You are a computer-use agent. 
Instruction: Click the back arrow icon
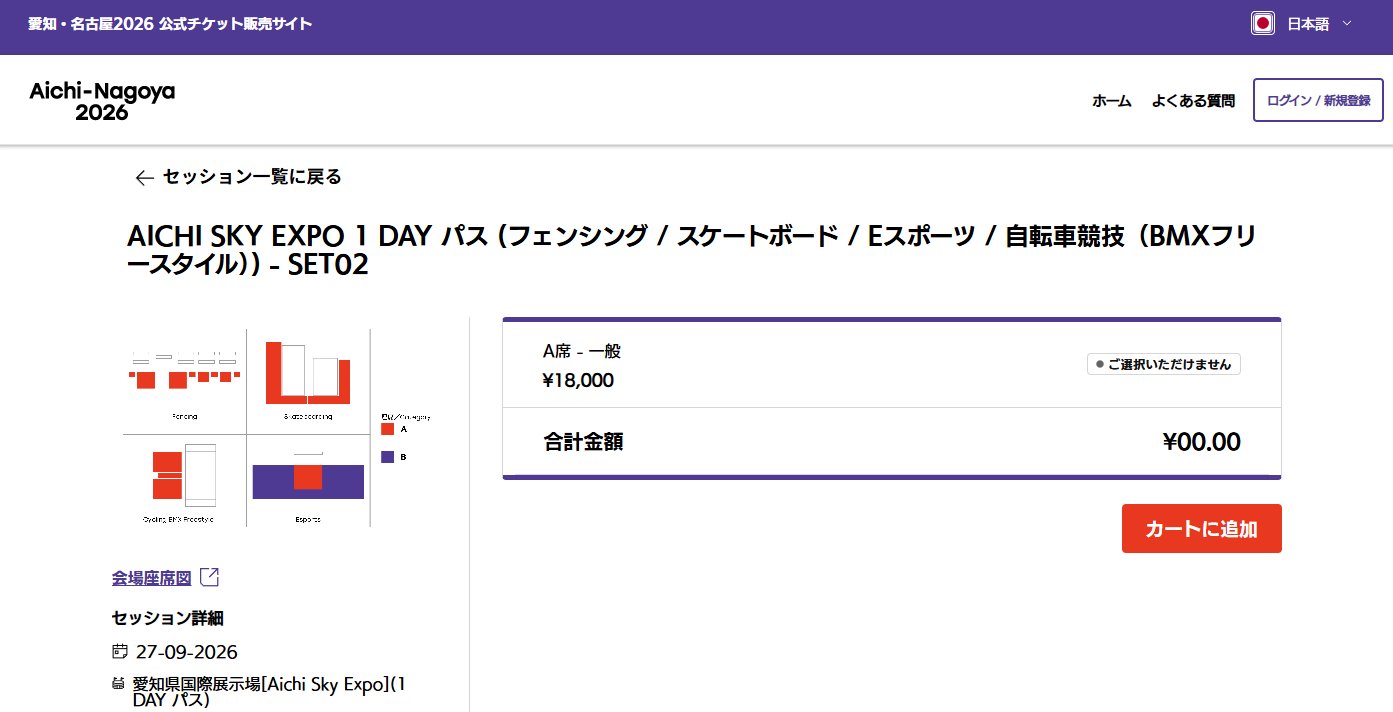click(x=144, y=178)
